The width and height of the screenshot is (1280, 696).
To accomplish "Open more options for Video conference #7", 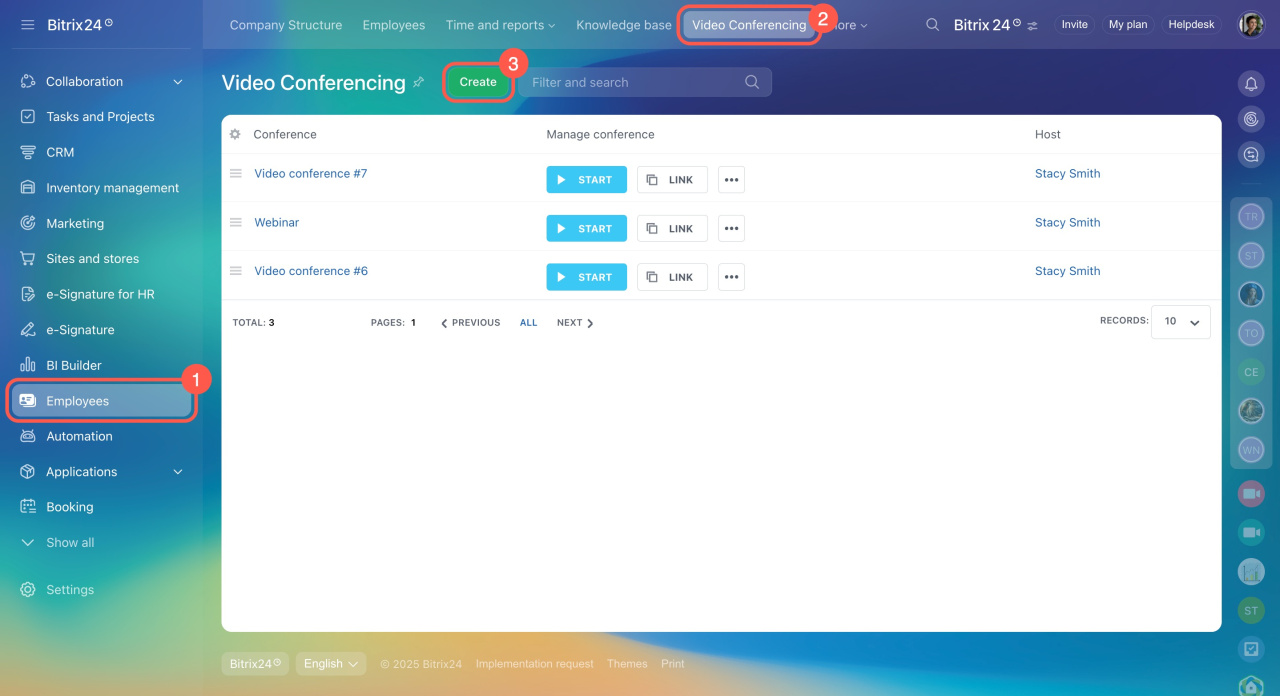I will coord(731,180).
